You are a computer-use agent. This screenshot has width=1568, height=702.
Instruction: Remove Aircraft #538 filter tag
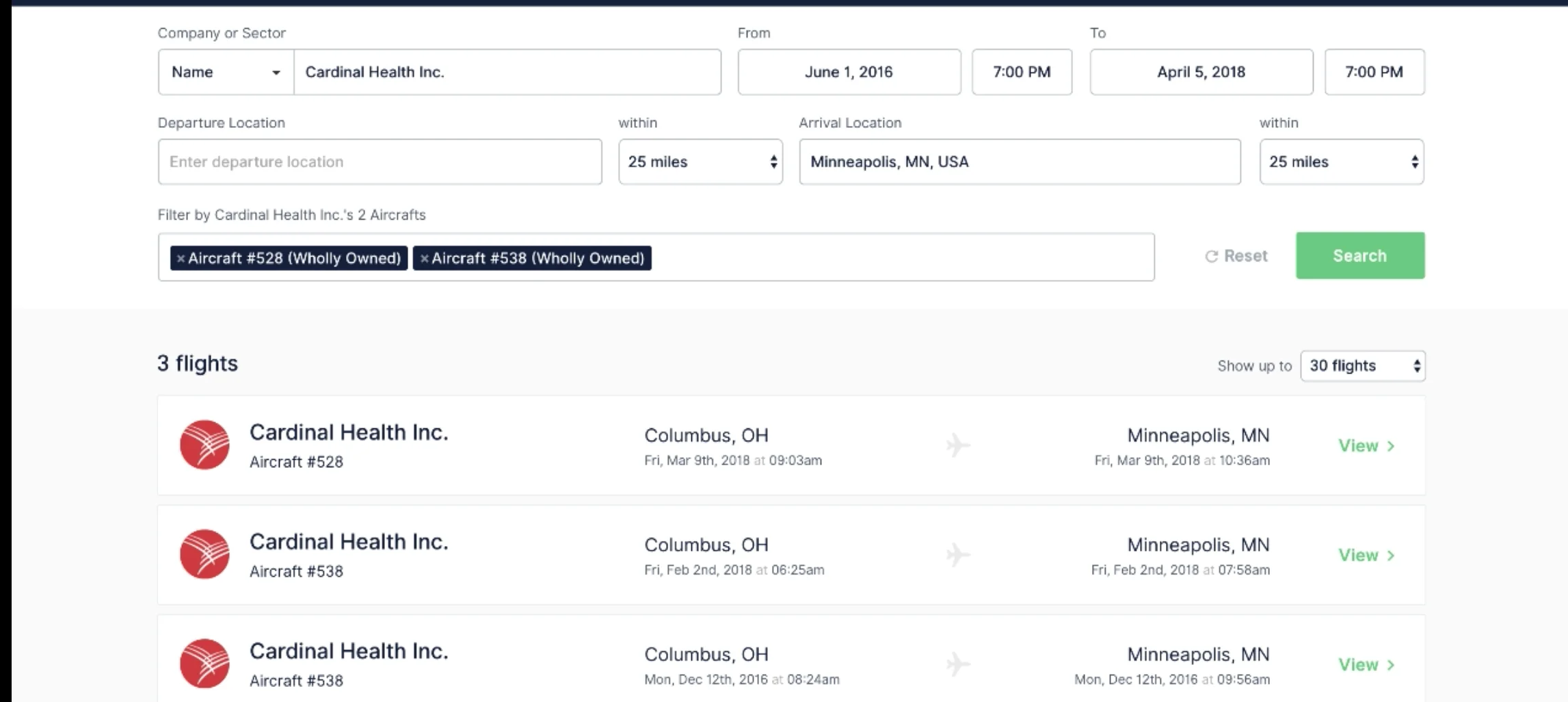coord(424,259)
